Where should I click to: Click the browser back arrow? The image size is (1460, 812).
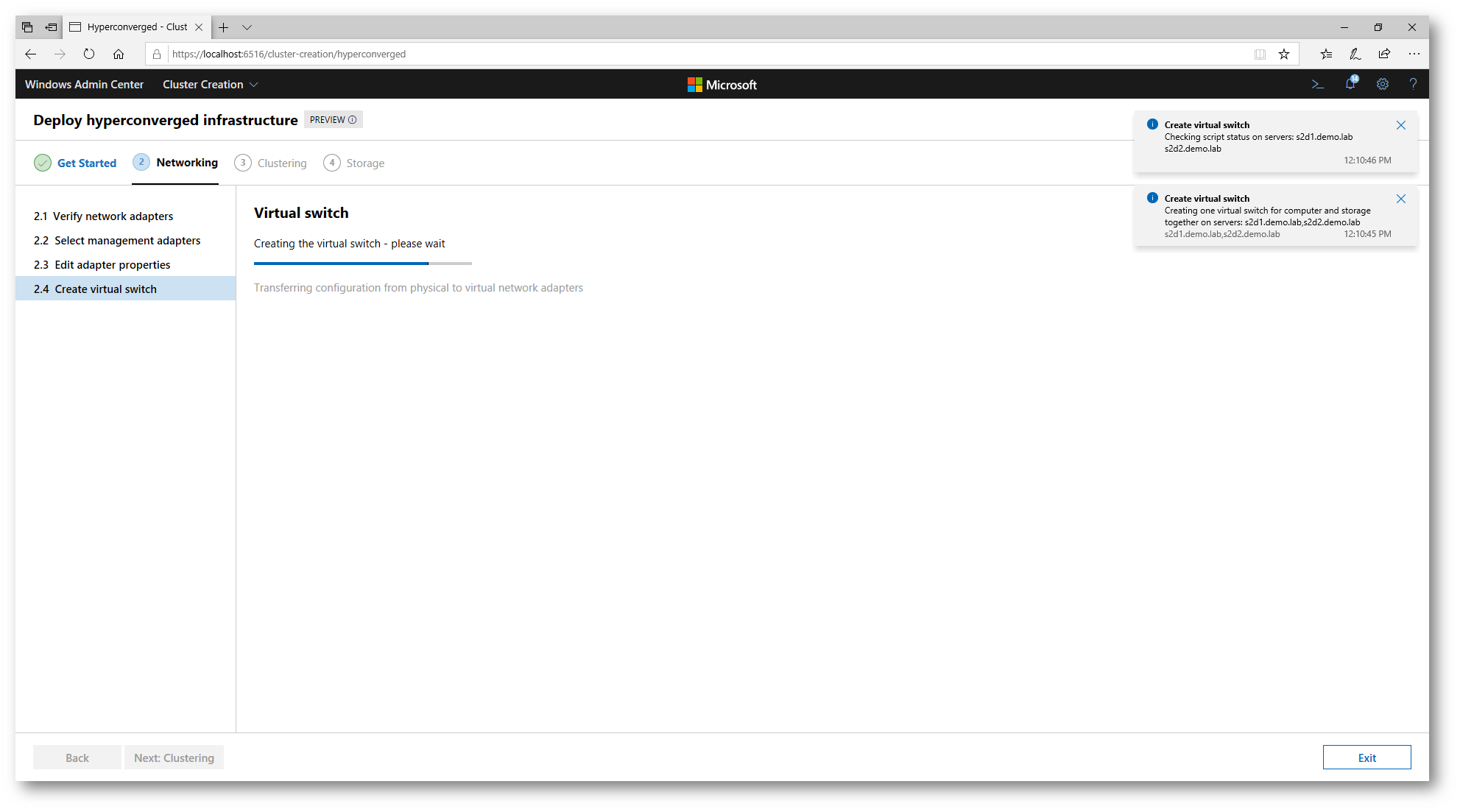pyautogui.click(x=30, y=54)
